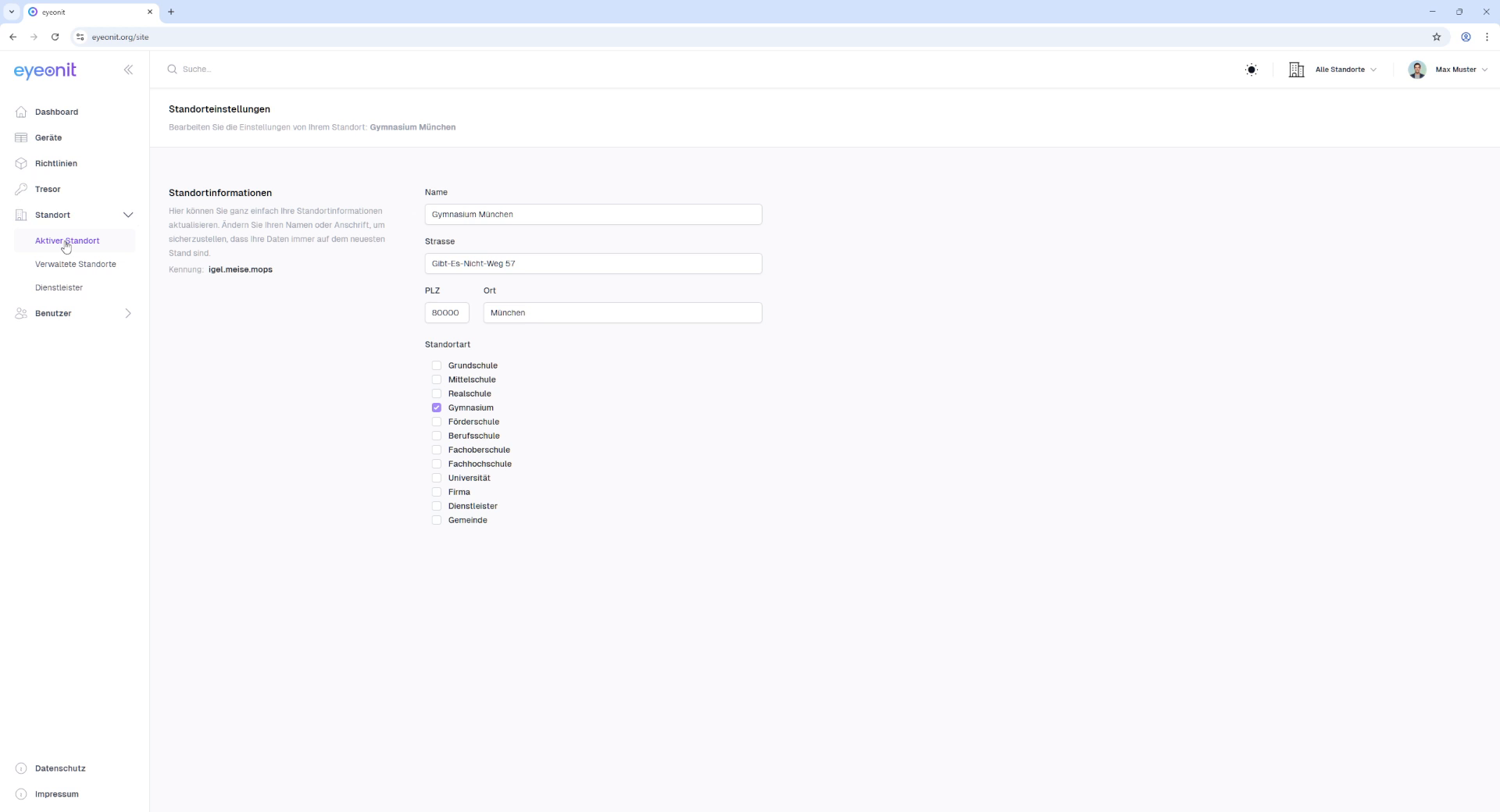The height and width of the screenshot is (812, 1500).
Task: Open the Impressum link
Action: 56,795
